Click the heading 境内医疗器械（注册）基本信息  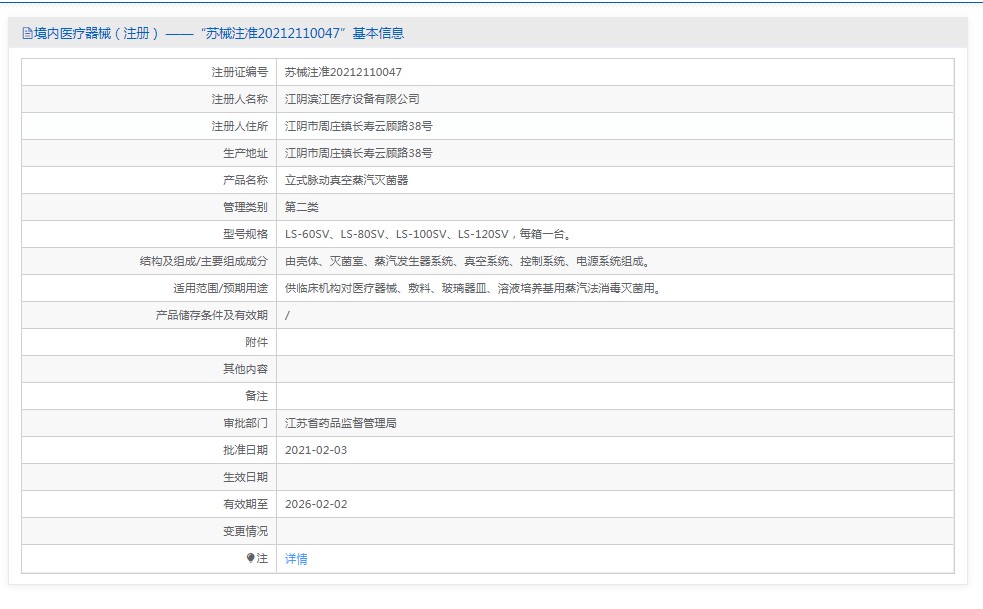(x=213, y=33)
